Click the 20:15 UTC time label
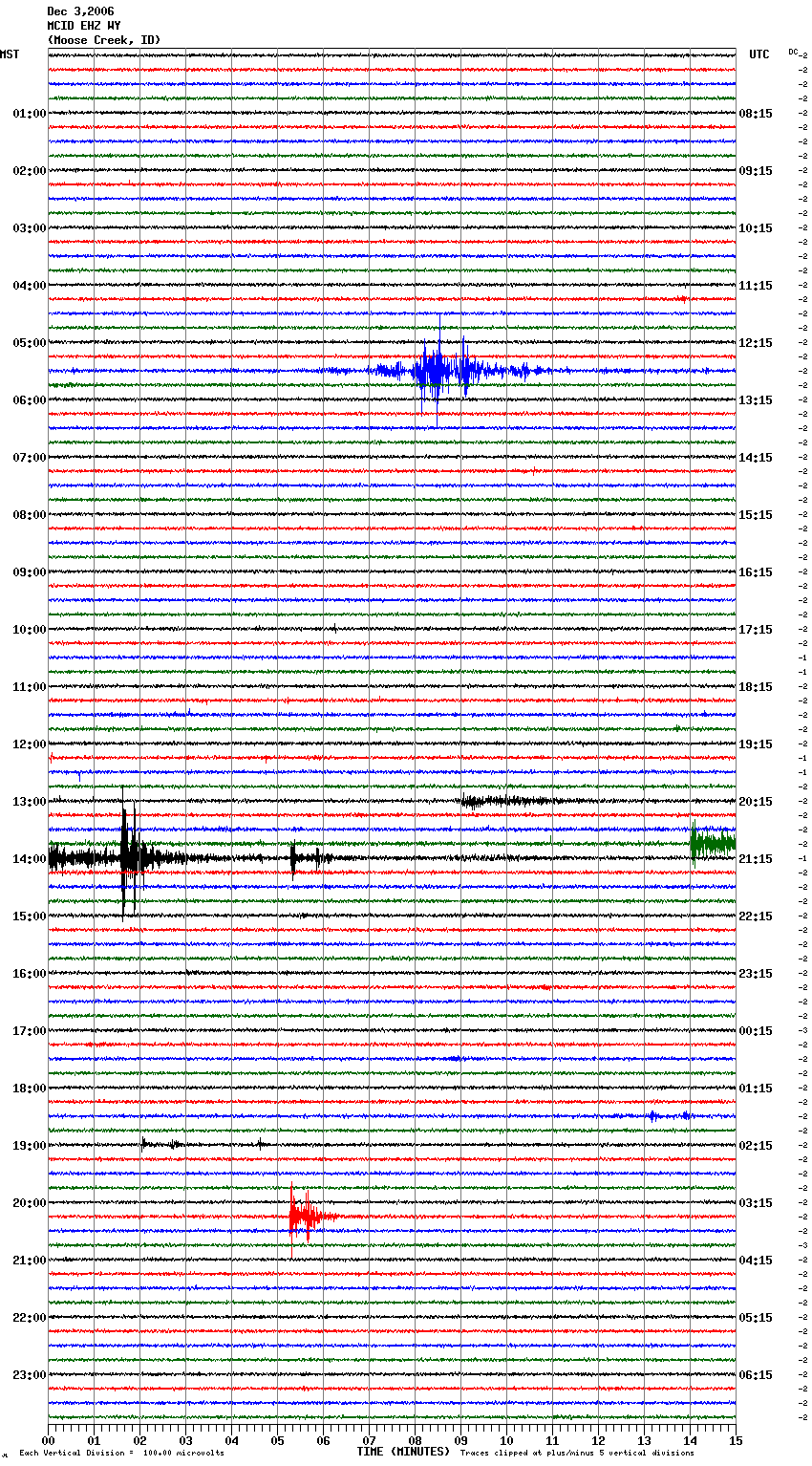 click(x=756, y=802)
